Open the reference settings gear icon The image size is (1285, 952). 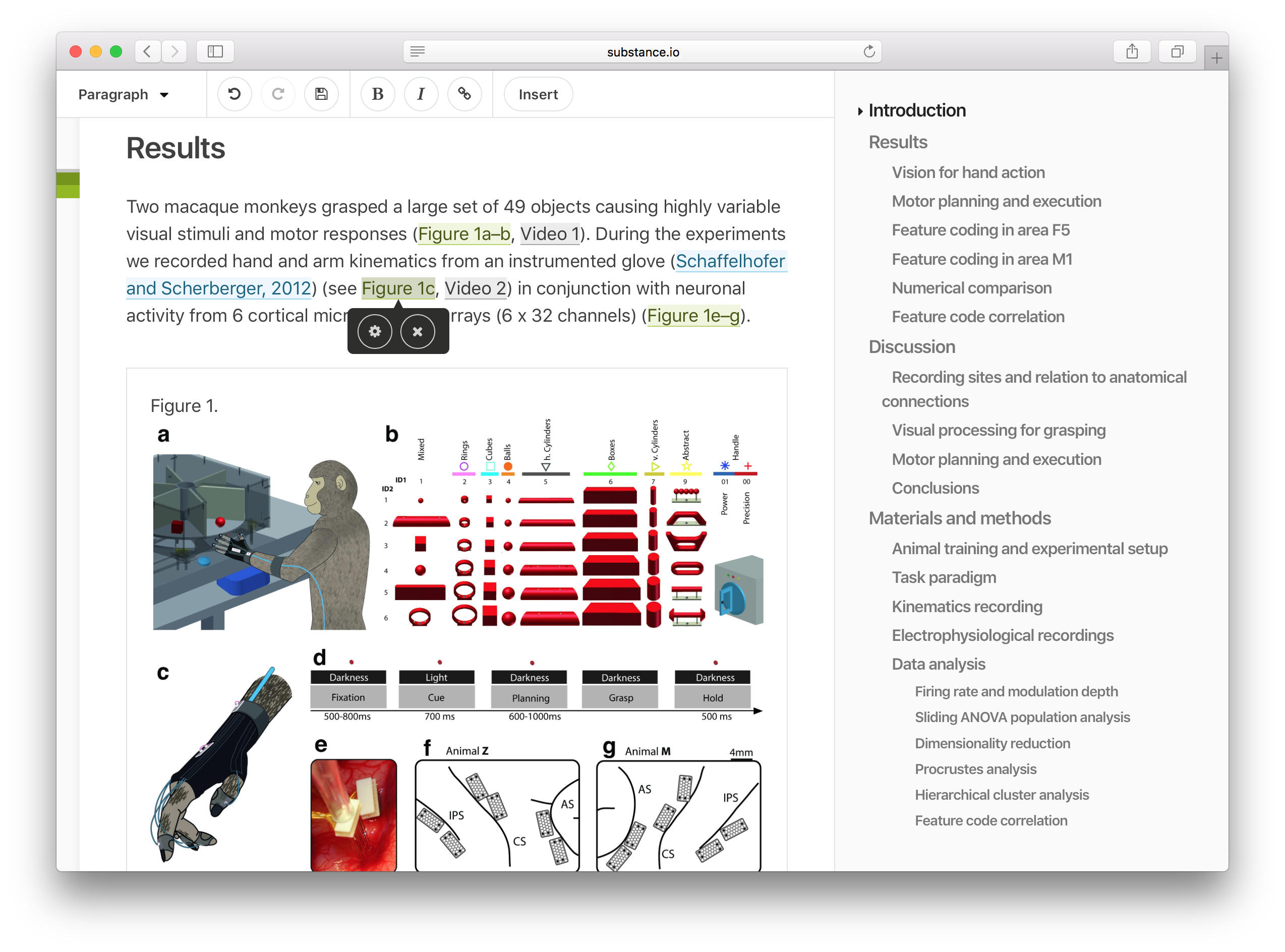pyautogui.click(x=375, y=331)
